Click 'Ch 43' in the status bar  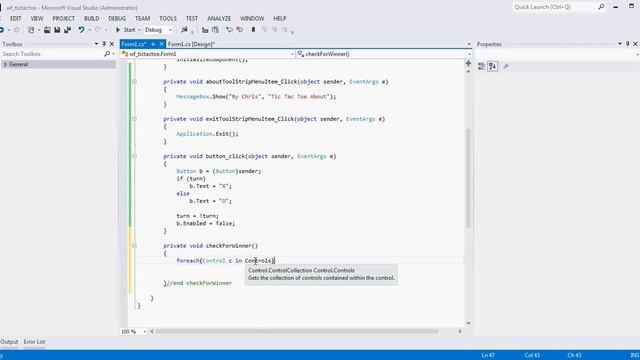(x=574, y=355)
